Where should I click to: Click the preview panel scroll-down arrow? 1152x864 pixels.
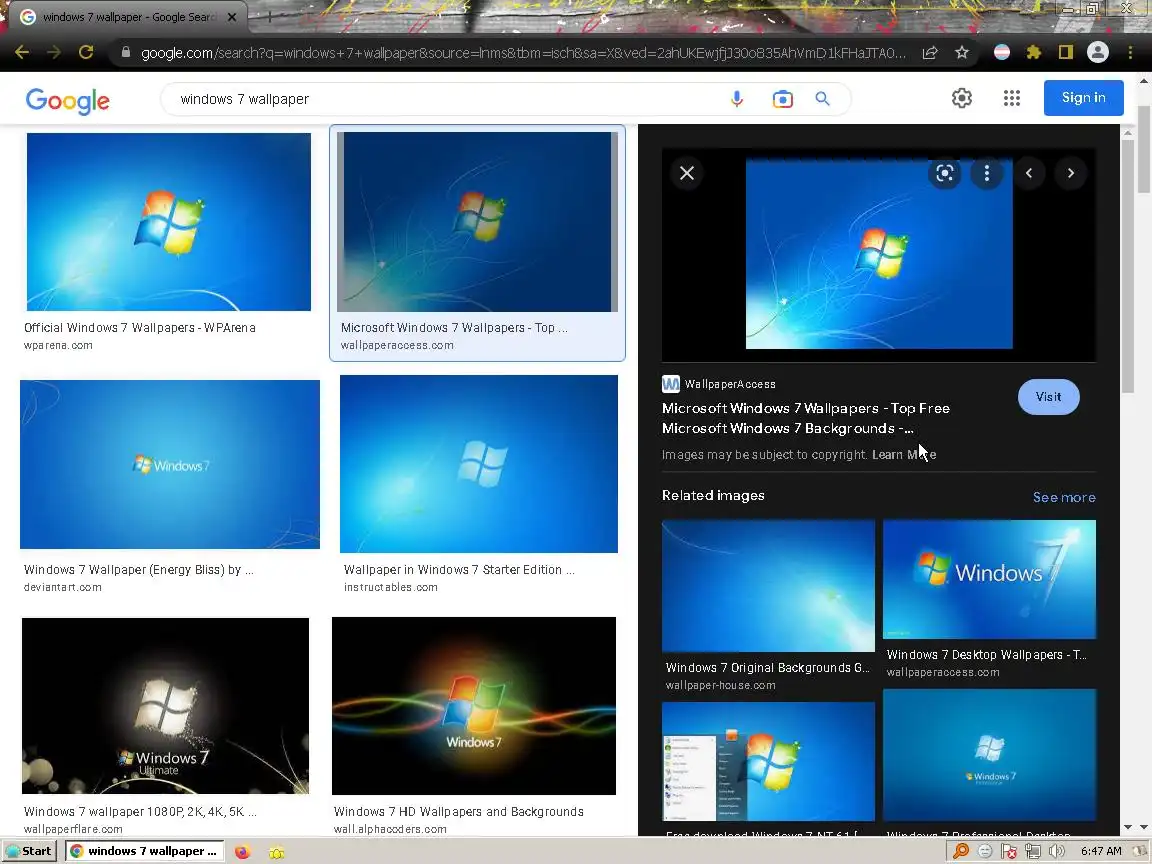1128,827
